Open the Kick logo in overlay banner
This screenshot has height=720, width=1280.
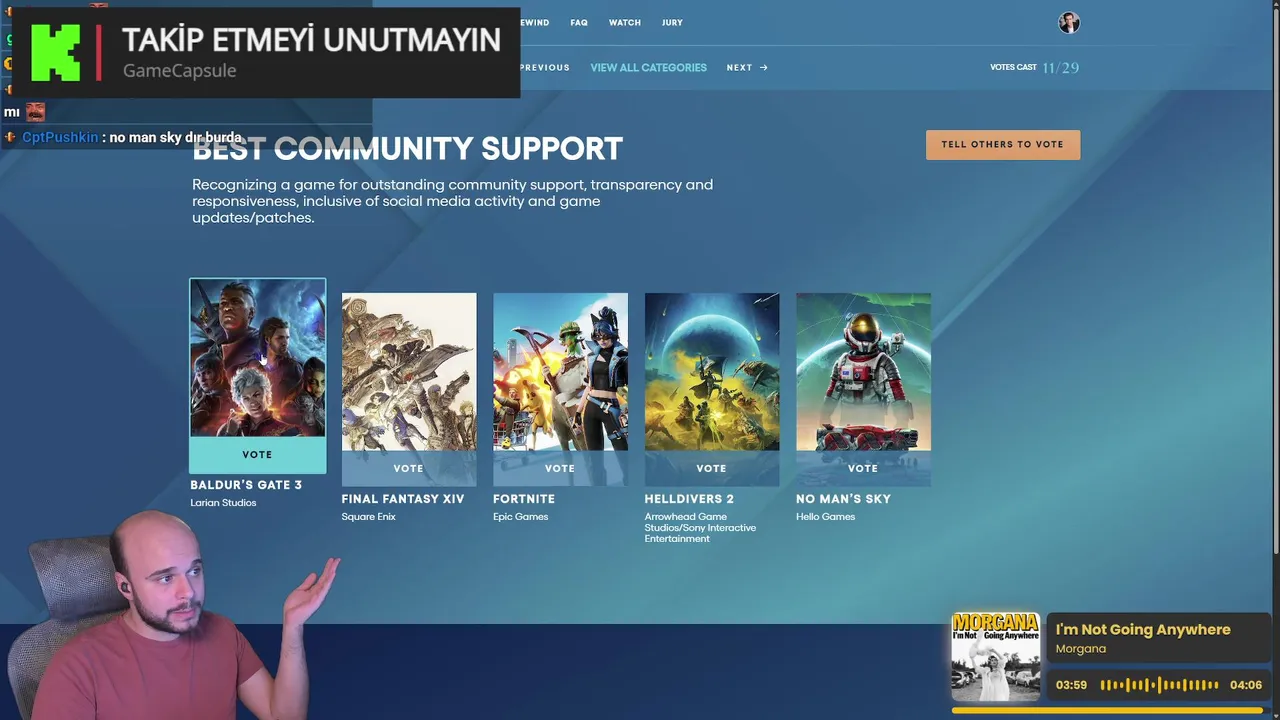click(x=55, y=52)
